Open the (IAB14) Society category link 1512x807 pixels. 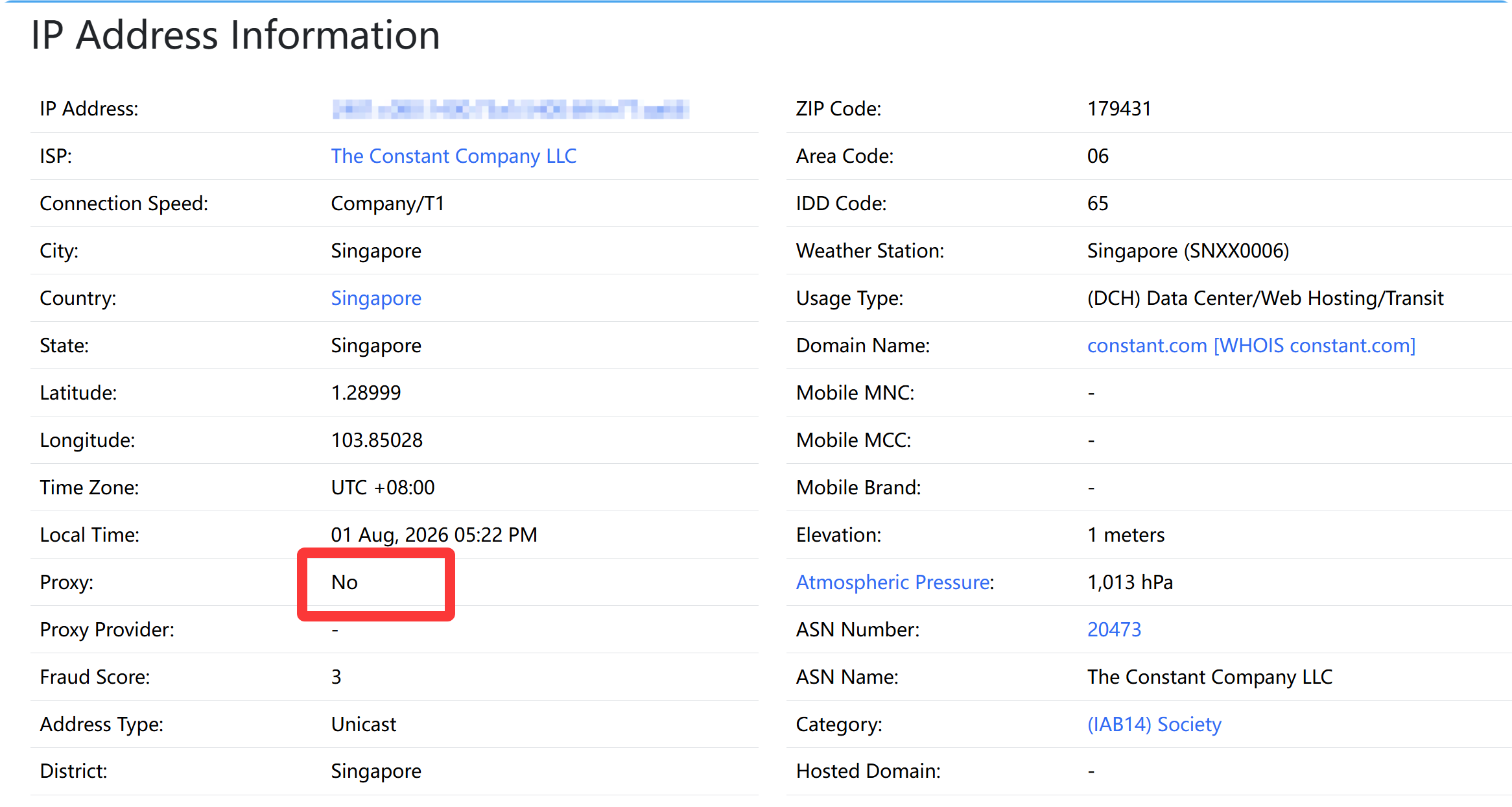tap(1154, 725)
